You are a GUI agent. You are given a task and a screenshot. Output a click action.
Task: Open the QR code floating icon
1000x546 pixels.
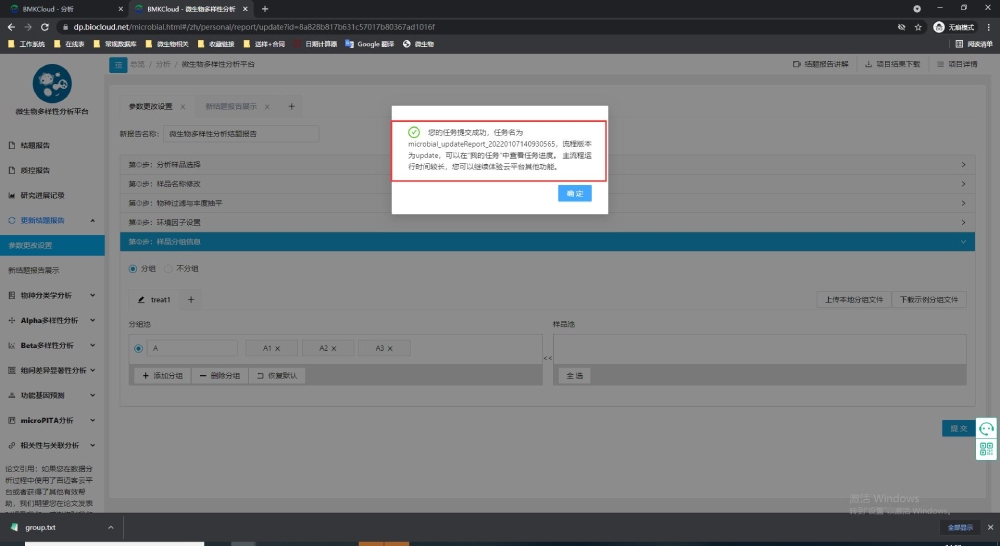[x=986, y=449]
